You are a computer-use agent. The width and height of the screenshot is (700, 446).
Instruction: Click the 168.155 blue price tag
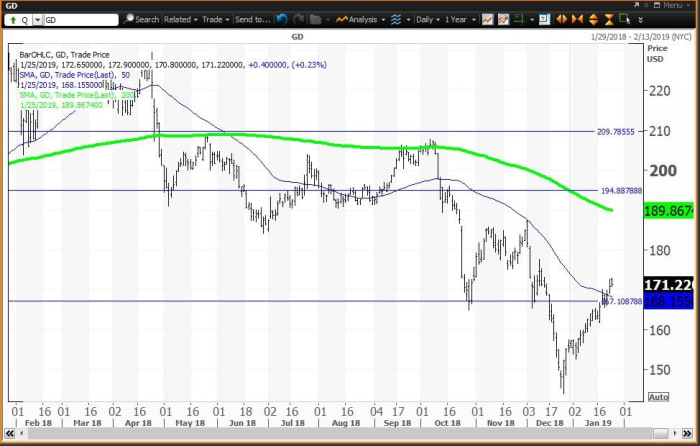[668, 301]
